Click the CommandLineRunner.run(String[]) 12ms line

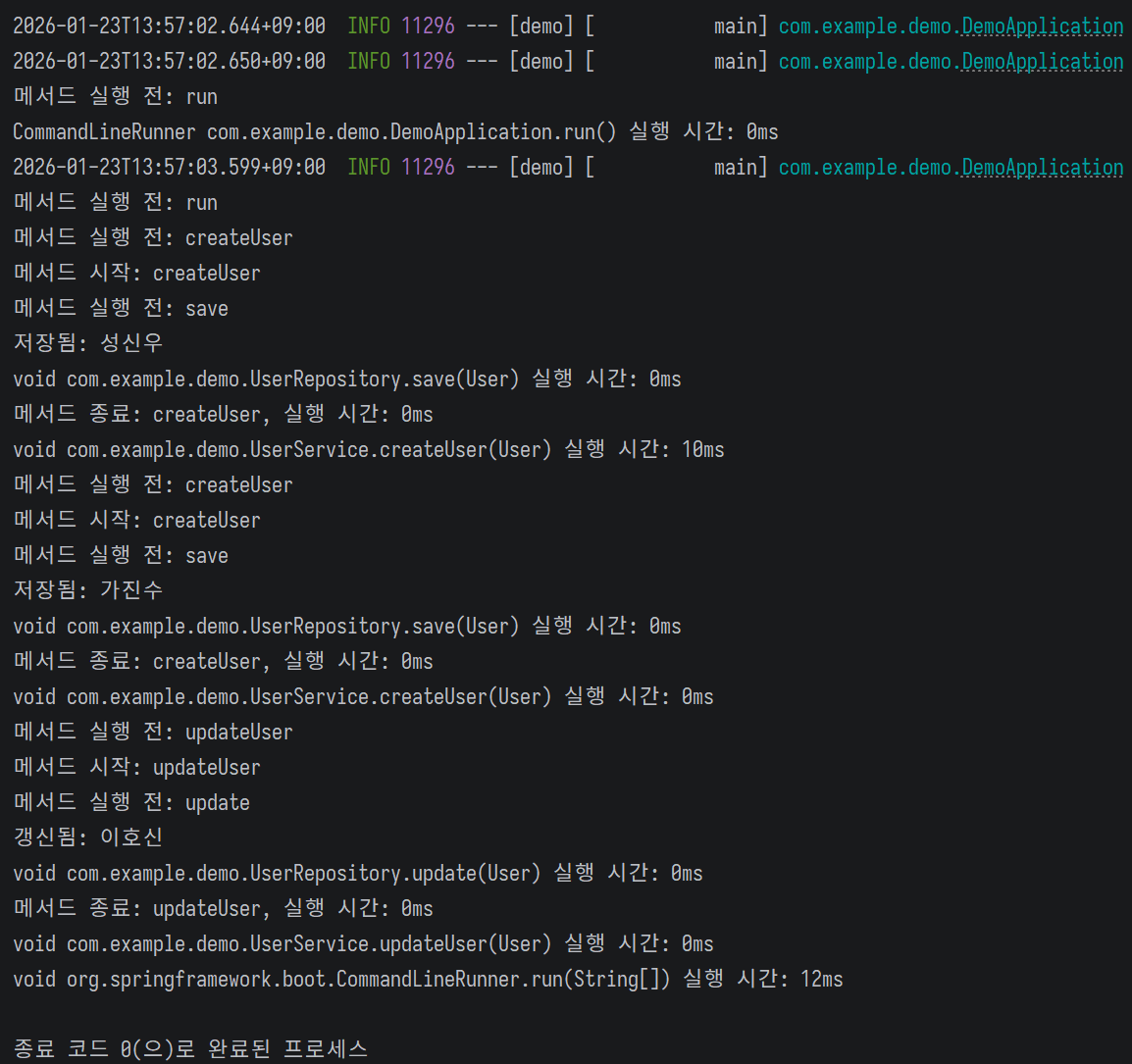point(428,979)
